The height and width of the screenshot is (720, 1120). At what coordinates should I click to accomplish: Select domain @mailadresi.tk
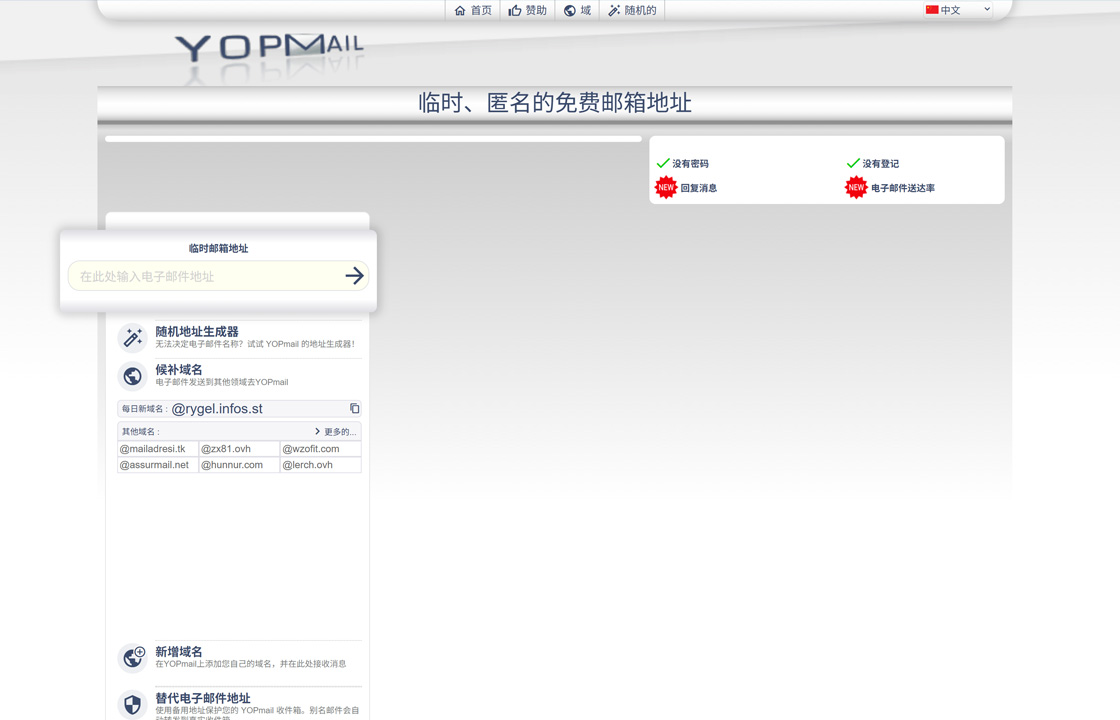coord(158,449)
